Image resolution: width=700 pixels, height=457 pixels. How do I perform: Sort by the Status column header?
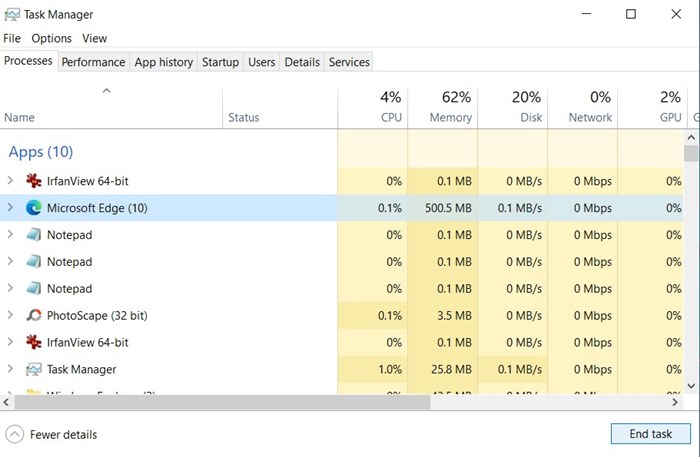coord(280,108)
